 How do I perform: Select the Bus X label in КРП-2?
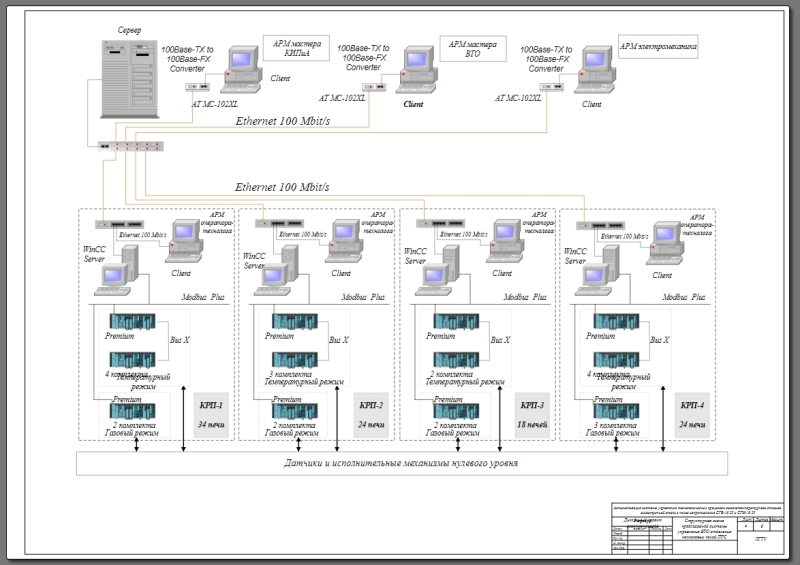(x=339, y=340)
